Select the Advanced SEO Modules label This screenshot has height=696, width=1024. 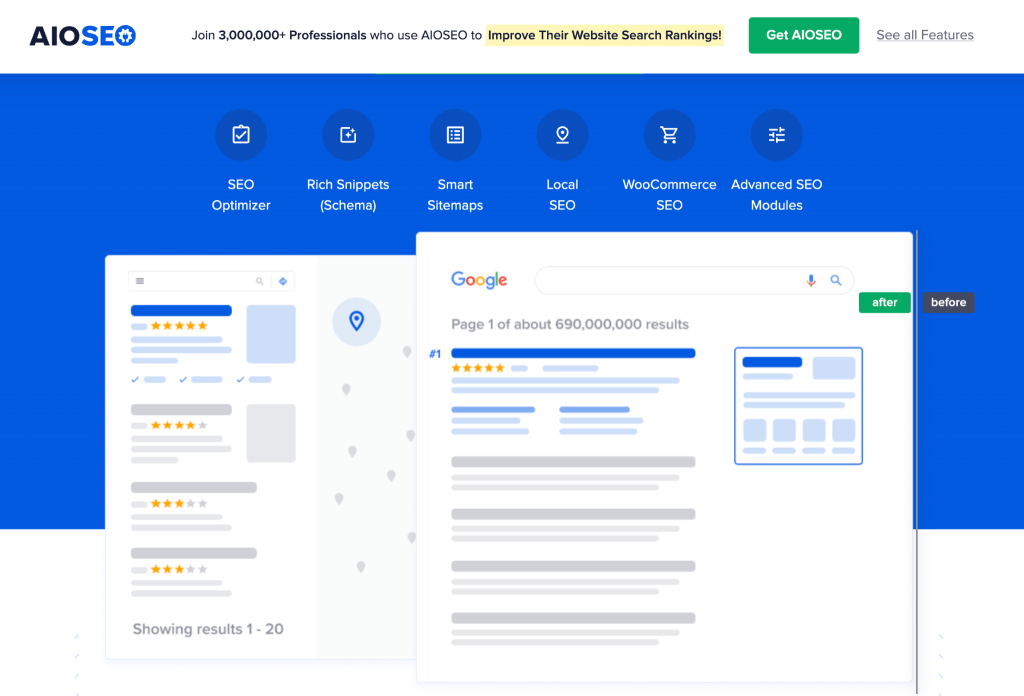tap(776, 195)
